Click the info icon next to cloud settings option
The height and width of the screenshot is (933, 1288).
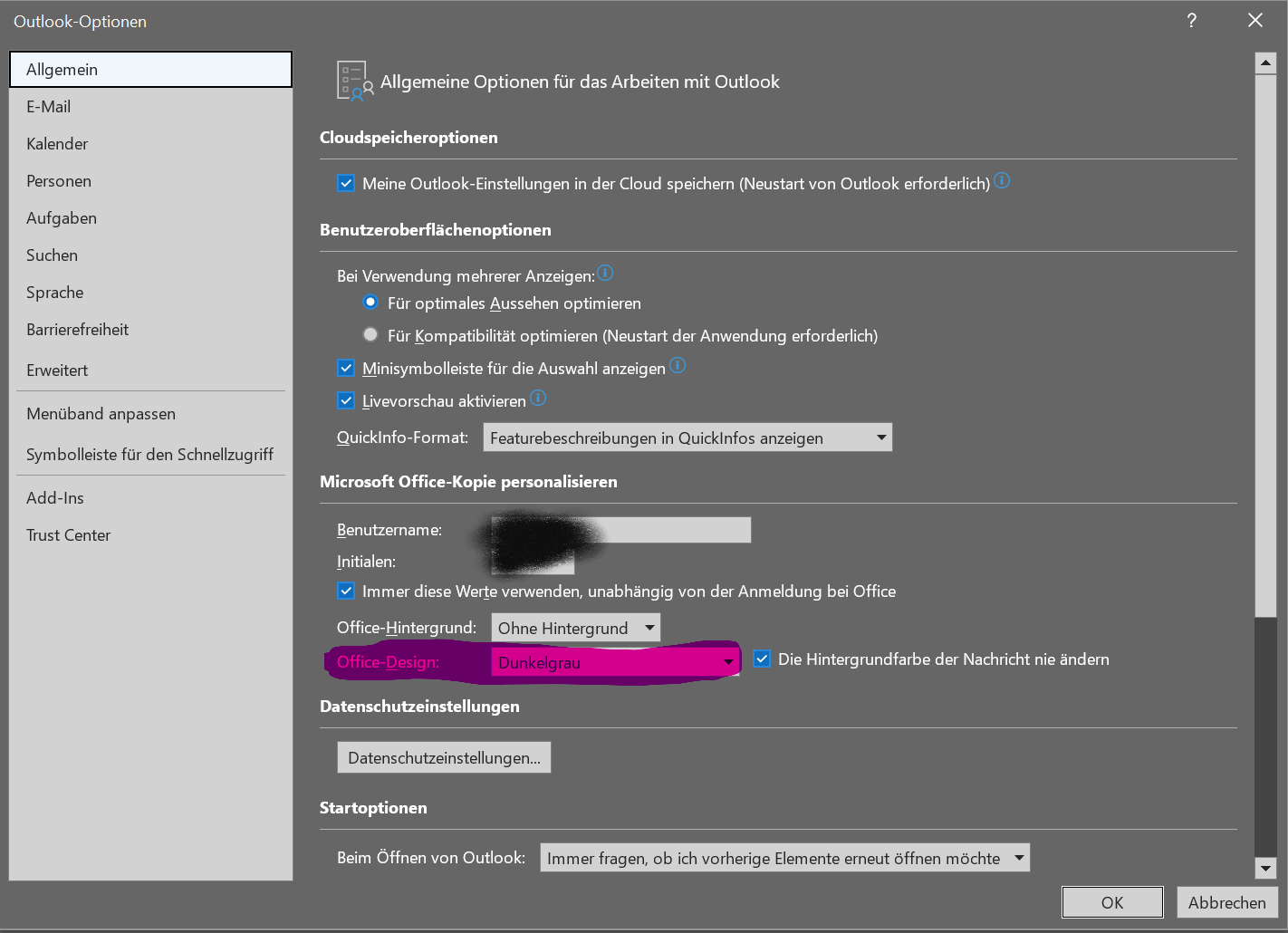[x=1002, y=180]
